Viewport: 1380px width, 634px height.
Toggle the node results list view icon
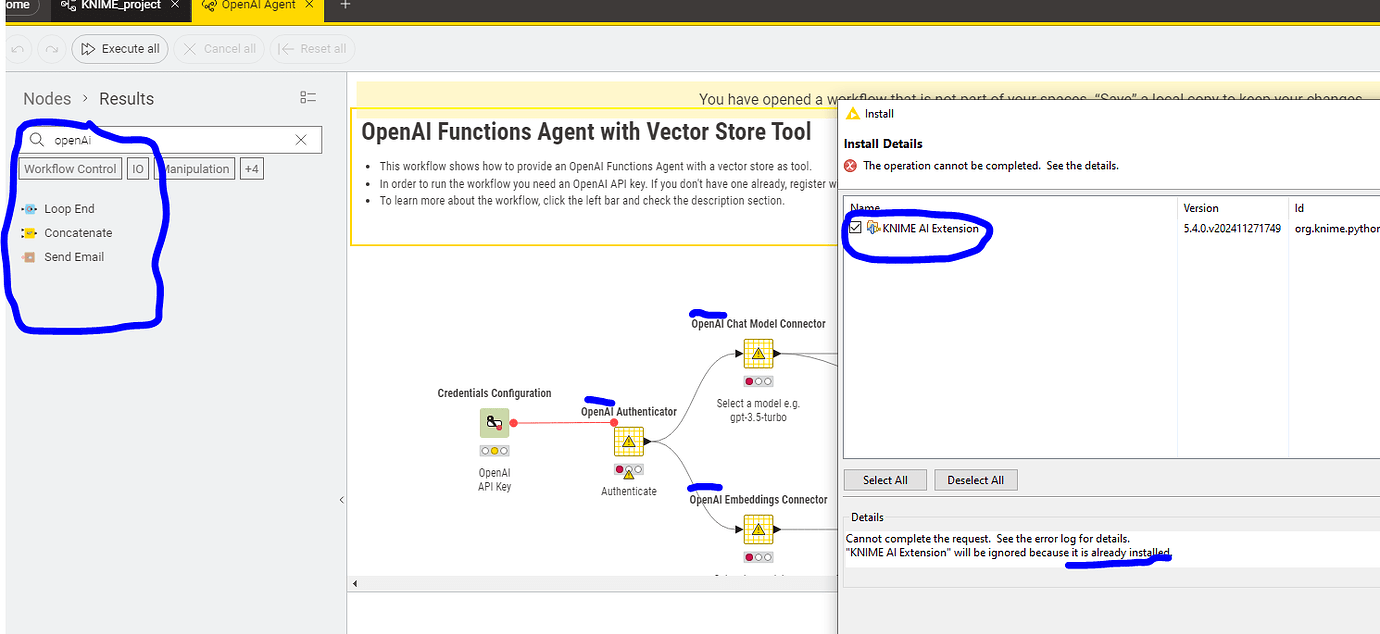click(308, 98)
